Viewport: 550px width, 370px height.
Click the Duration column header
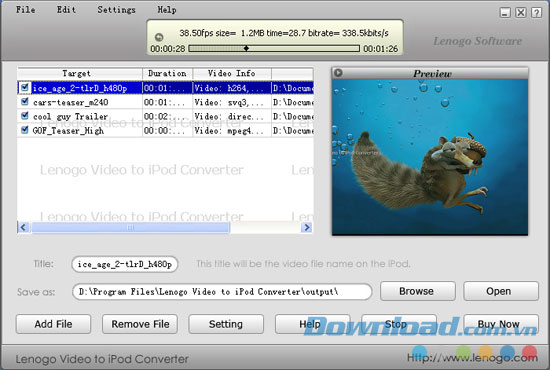tap(168, 73)
